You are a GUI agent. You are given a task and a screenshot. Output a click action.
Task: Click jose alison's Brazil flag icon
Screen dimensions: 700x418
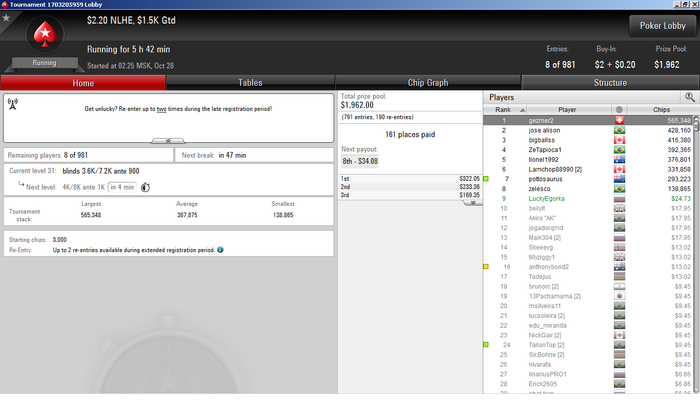(619, 130)
